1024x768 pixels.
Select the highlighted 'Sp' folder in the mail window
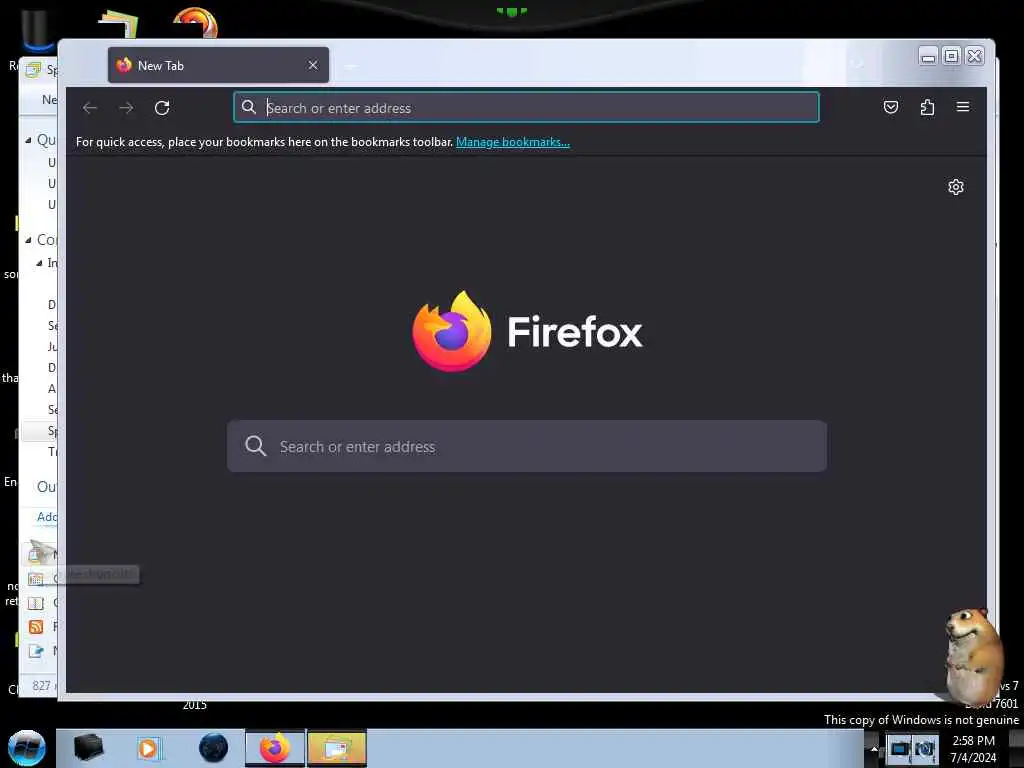[x=40, y=431]
